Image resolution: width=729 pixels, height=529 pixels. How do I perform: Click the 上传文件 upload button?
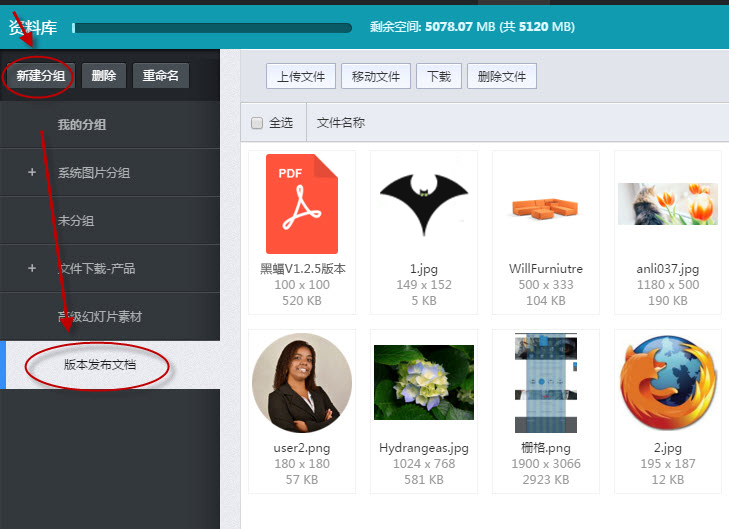[301, 76]
